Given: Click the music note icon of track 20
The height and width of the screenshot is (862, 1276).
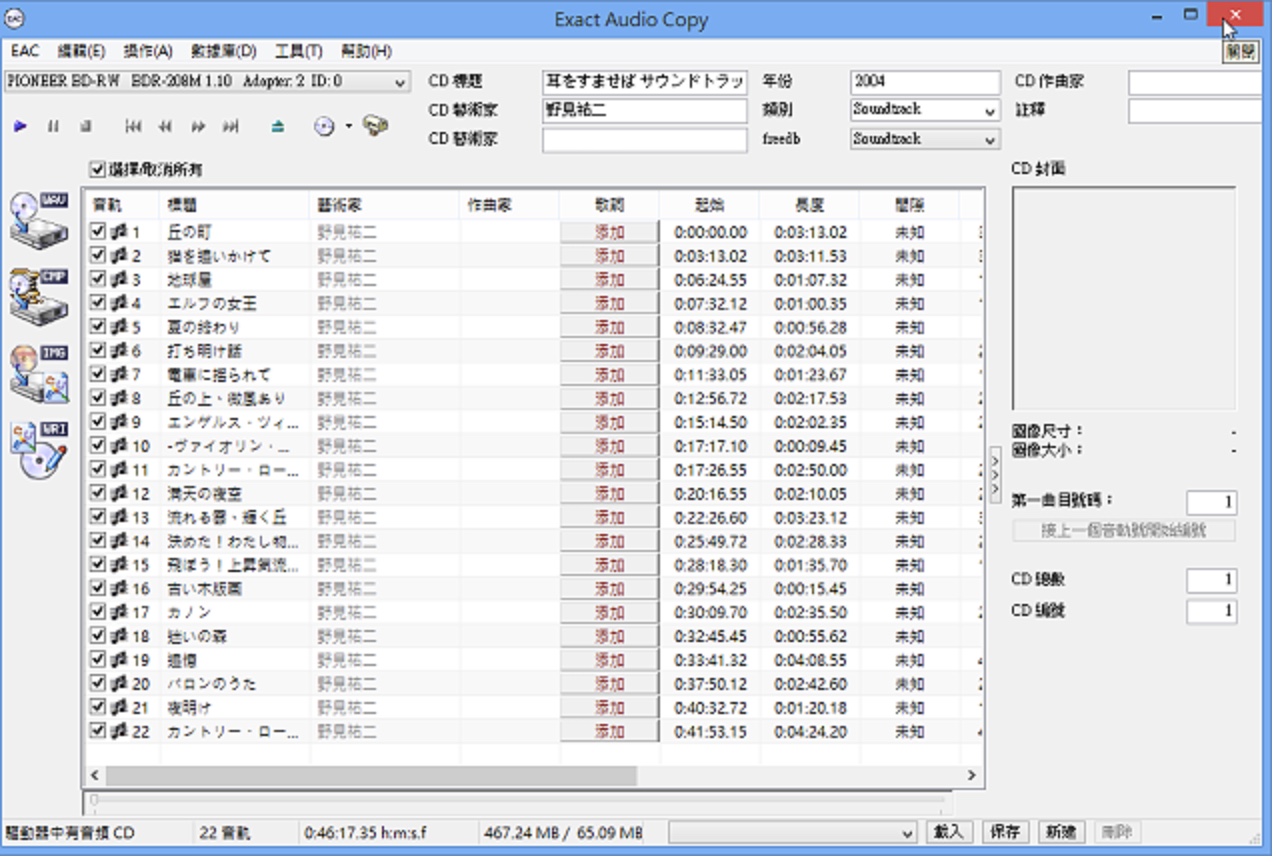Looking at the screenshot, I should [x=120, y=684].
